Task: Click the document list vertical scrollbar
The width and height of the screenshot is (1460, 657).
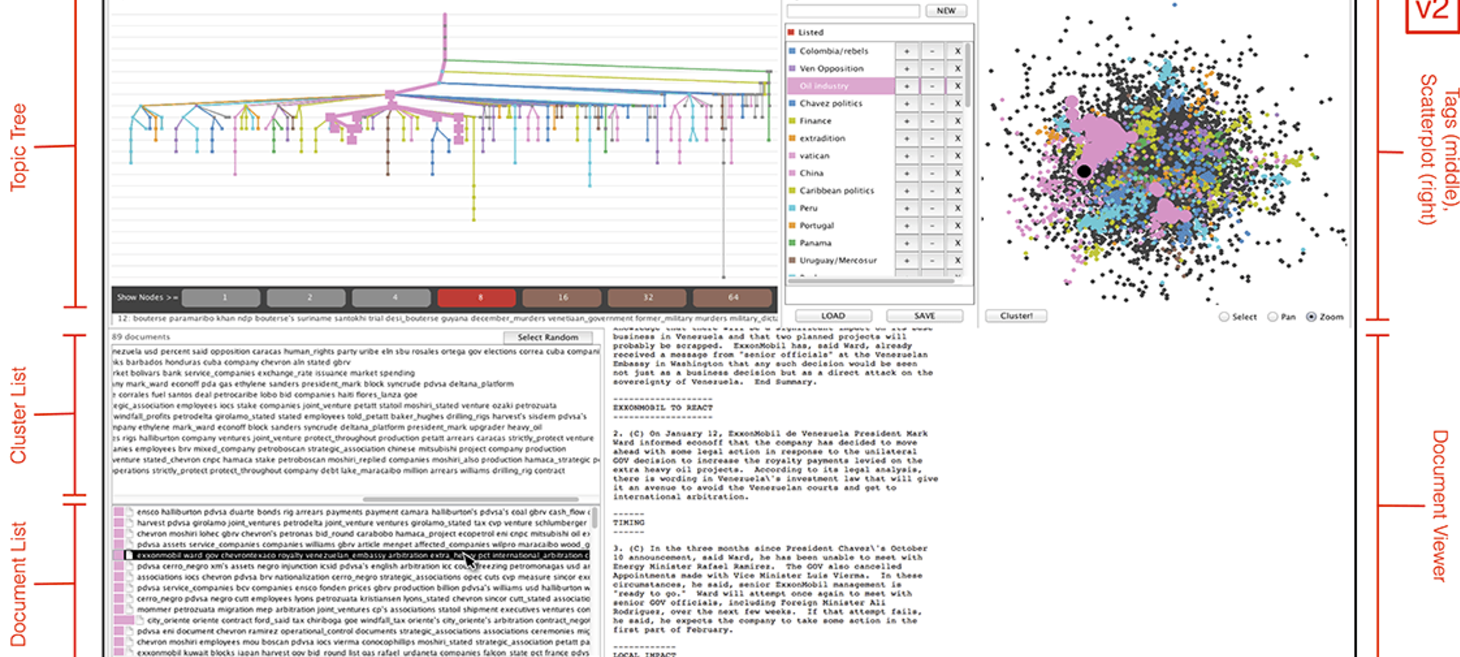Action: (595, 518)
